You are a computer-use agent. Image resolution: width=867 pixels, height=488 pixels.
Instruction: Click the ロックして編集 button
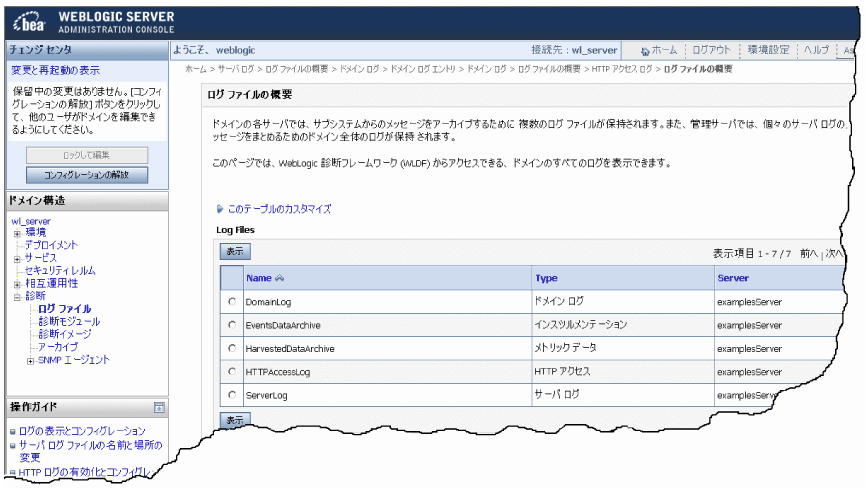click(x=87, y=155)
